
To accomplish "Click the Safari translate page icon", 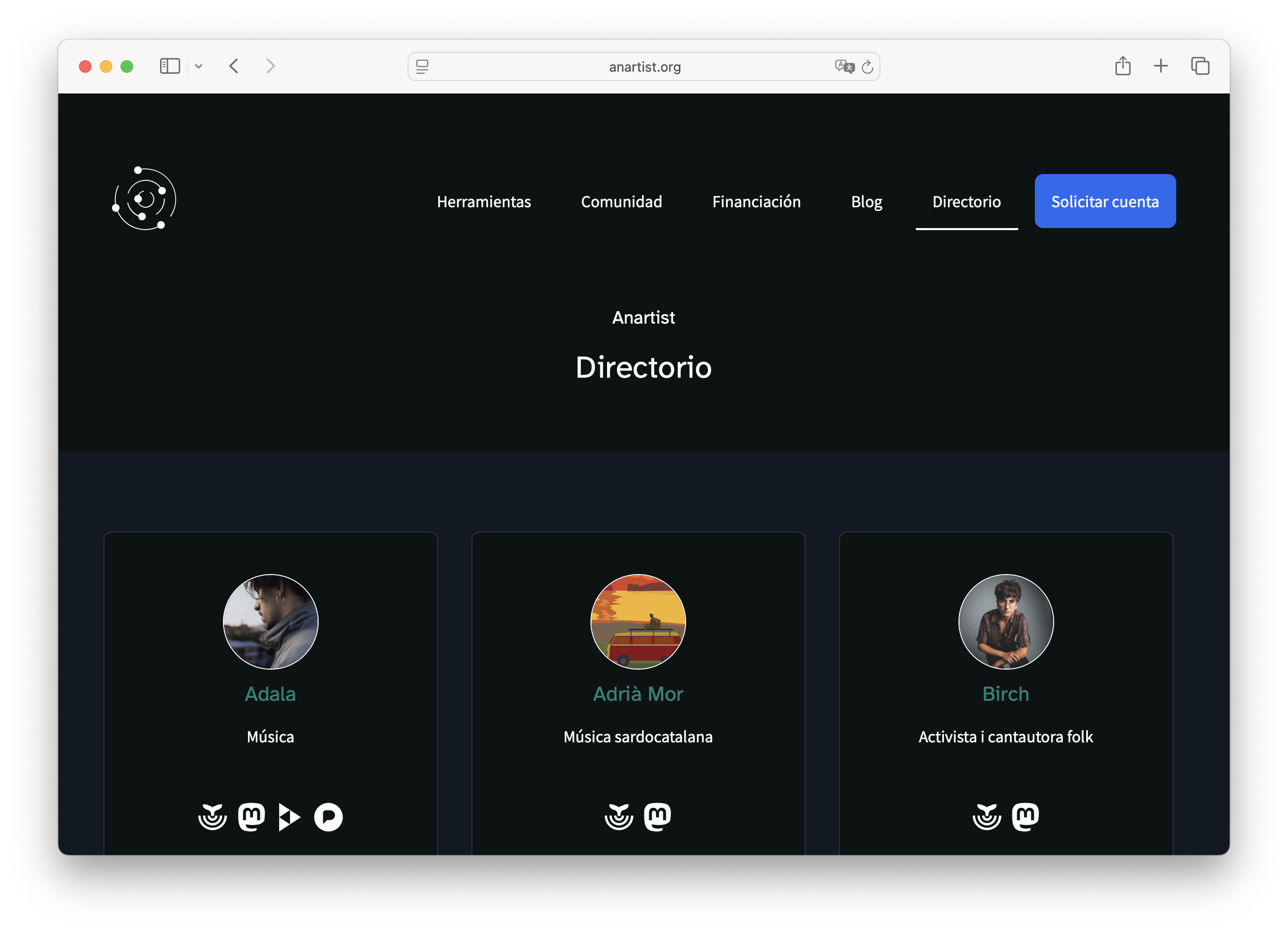I will 844,66.
